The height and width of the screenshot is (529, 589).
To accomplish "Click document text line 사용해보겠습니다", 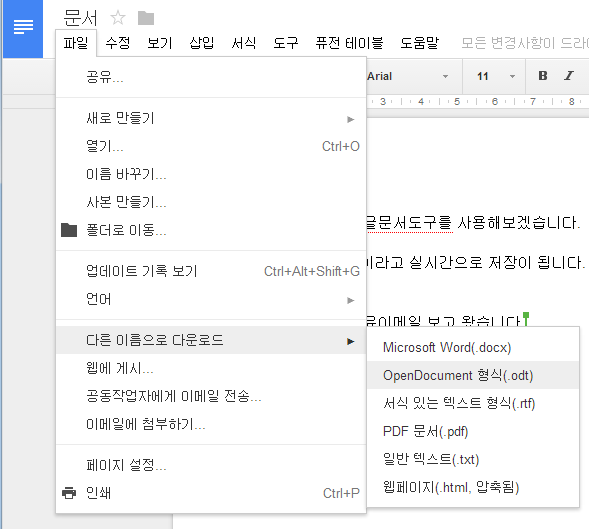I will click(x=518, y=223).
